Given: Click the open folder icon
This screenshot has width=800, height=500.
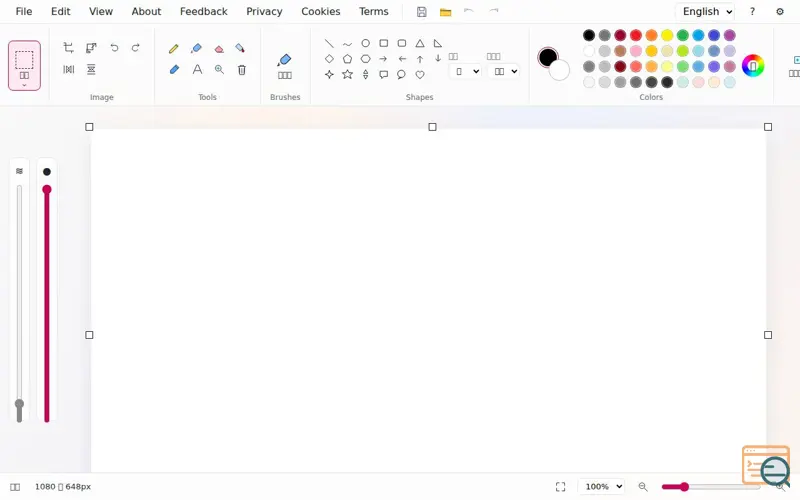Looking at the screenshot, I should 445,12.
